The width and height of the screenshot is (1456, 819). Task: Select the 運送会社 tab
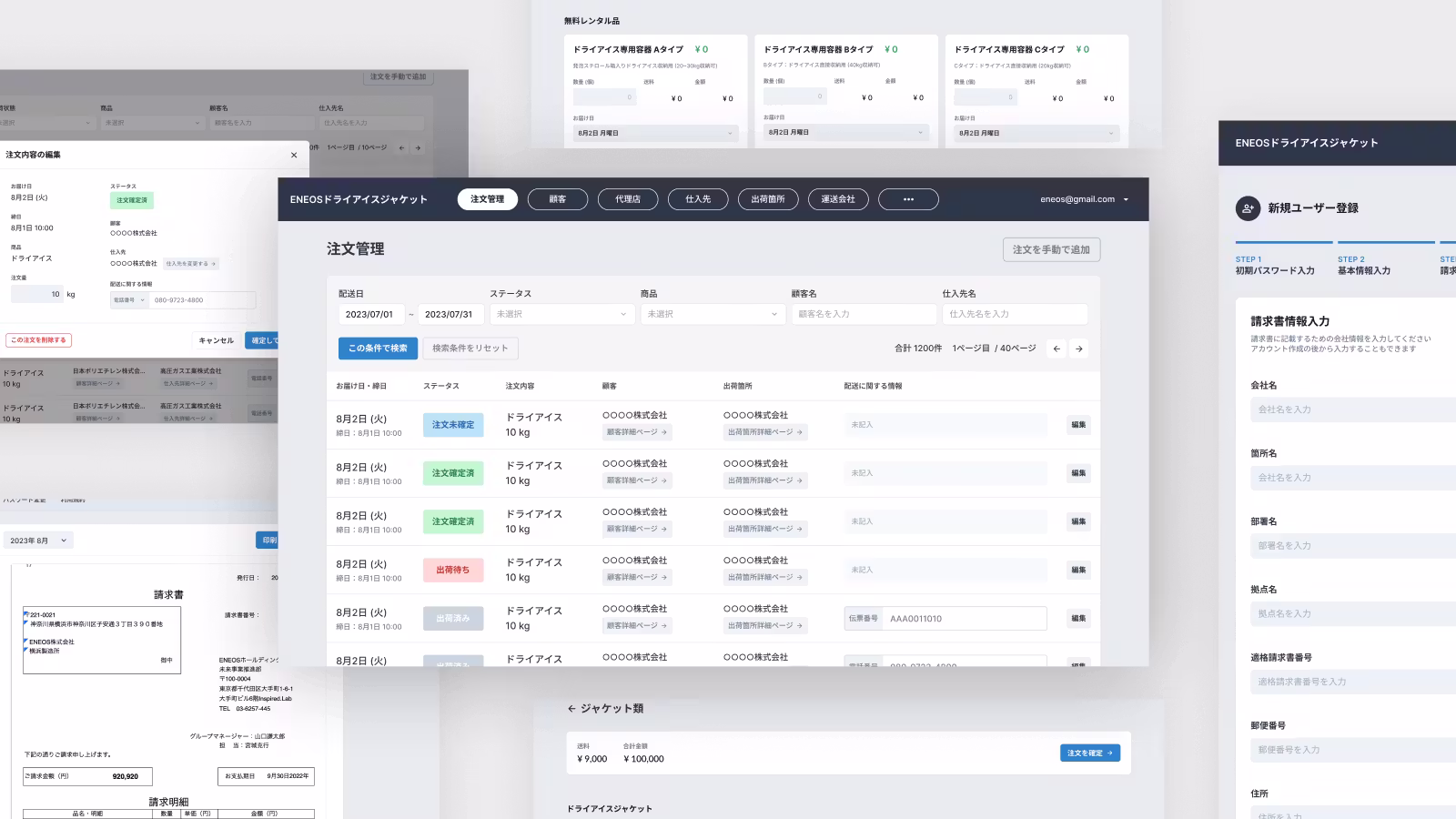pos(838,199)
